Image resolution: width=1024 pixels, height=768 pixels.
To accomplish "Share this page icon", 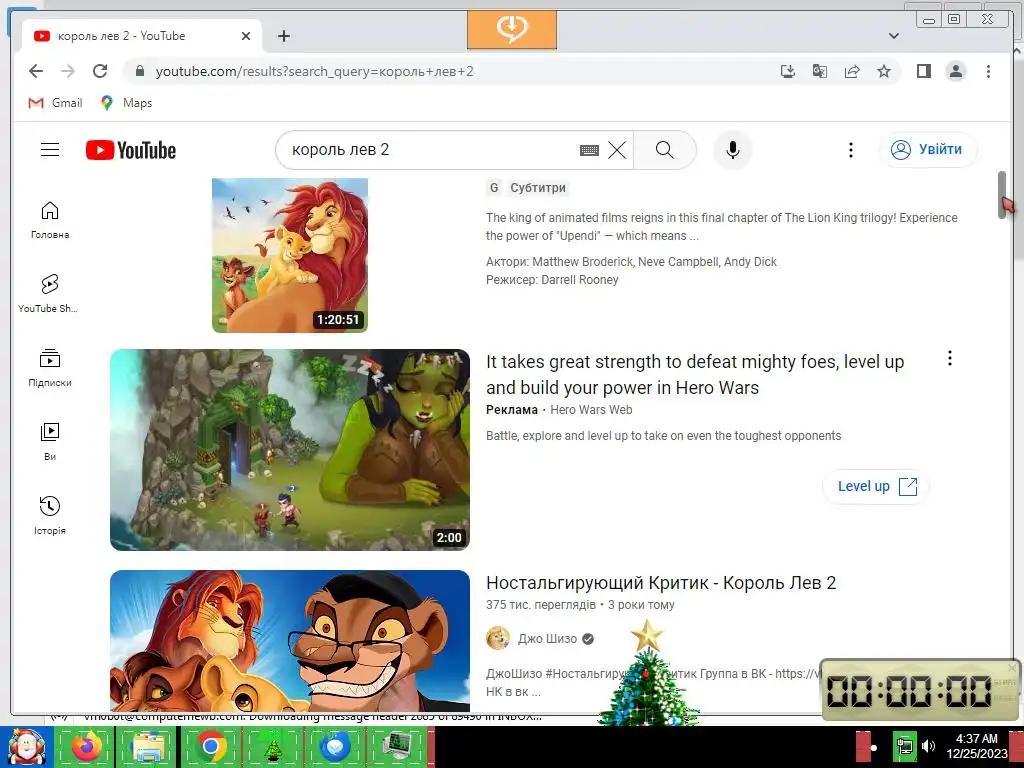I will (x=852, y=71).
